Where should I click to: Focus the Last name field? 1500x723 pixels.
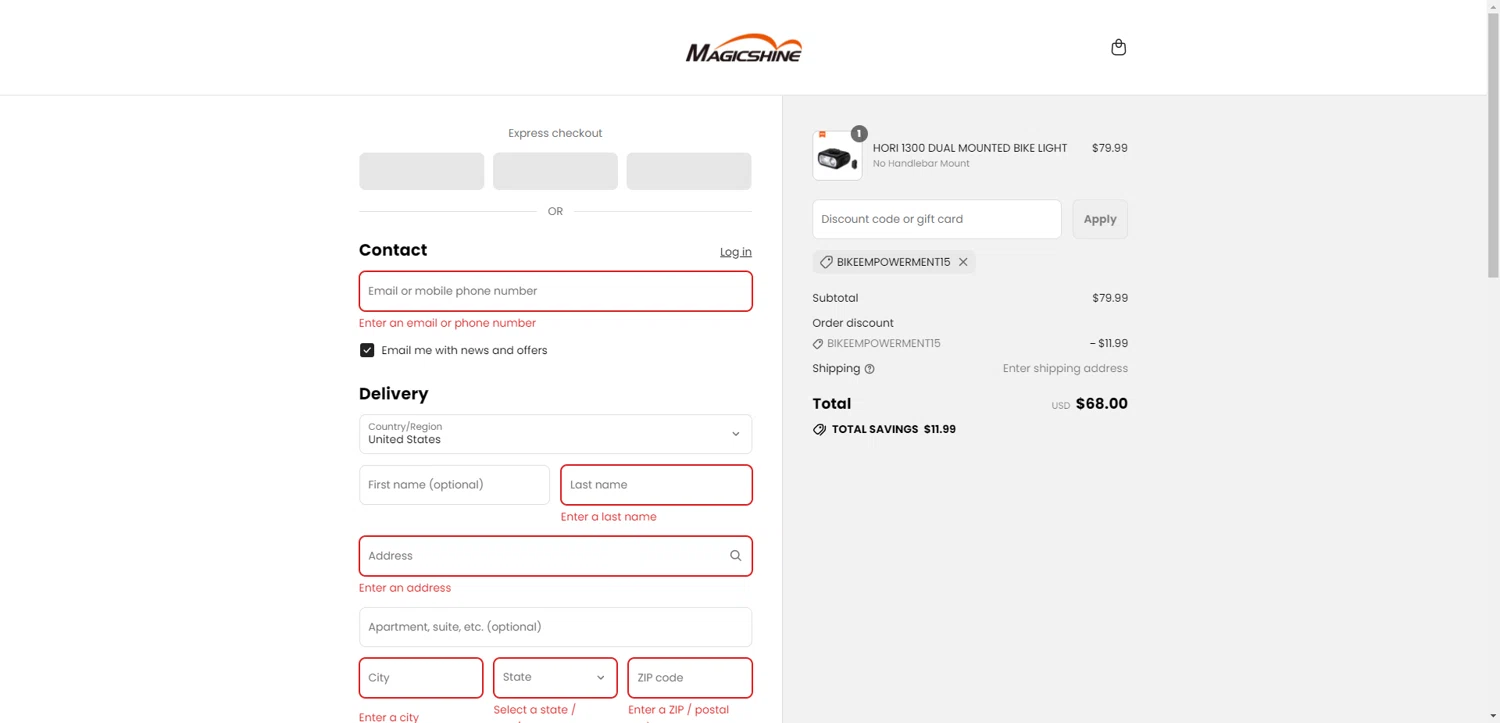tap(656, 485)
